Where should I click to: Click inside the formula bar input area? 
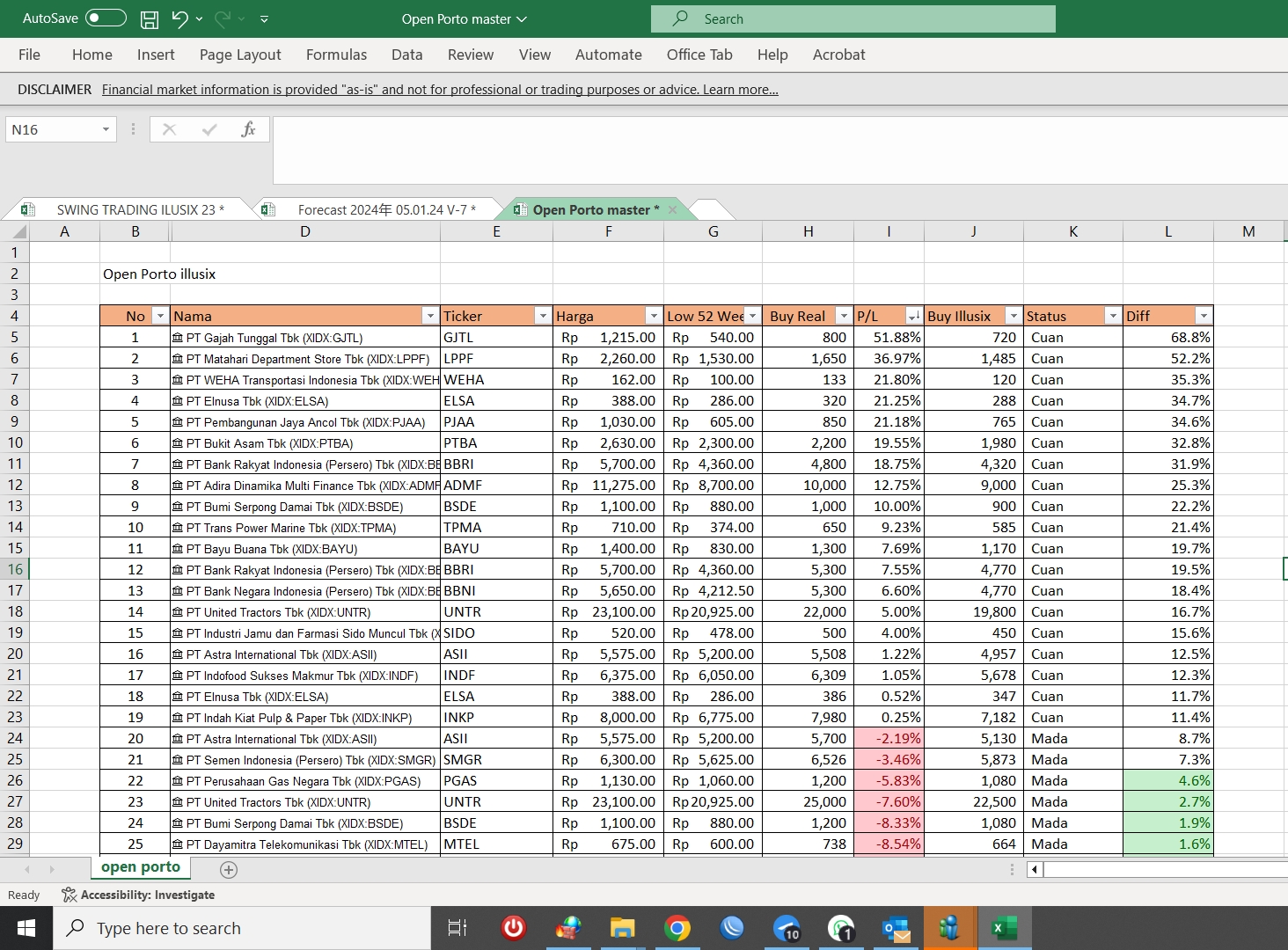[x=779, y=150]
